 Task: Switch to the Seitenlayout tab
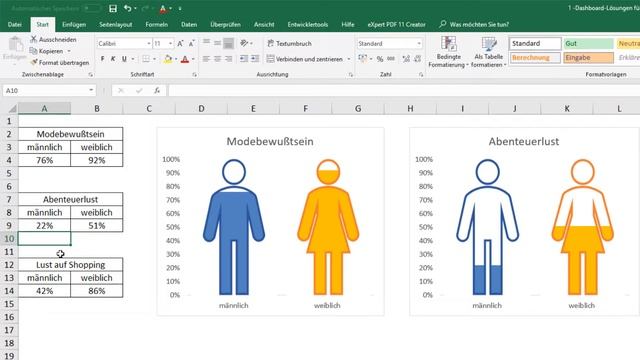point(116,24)
